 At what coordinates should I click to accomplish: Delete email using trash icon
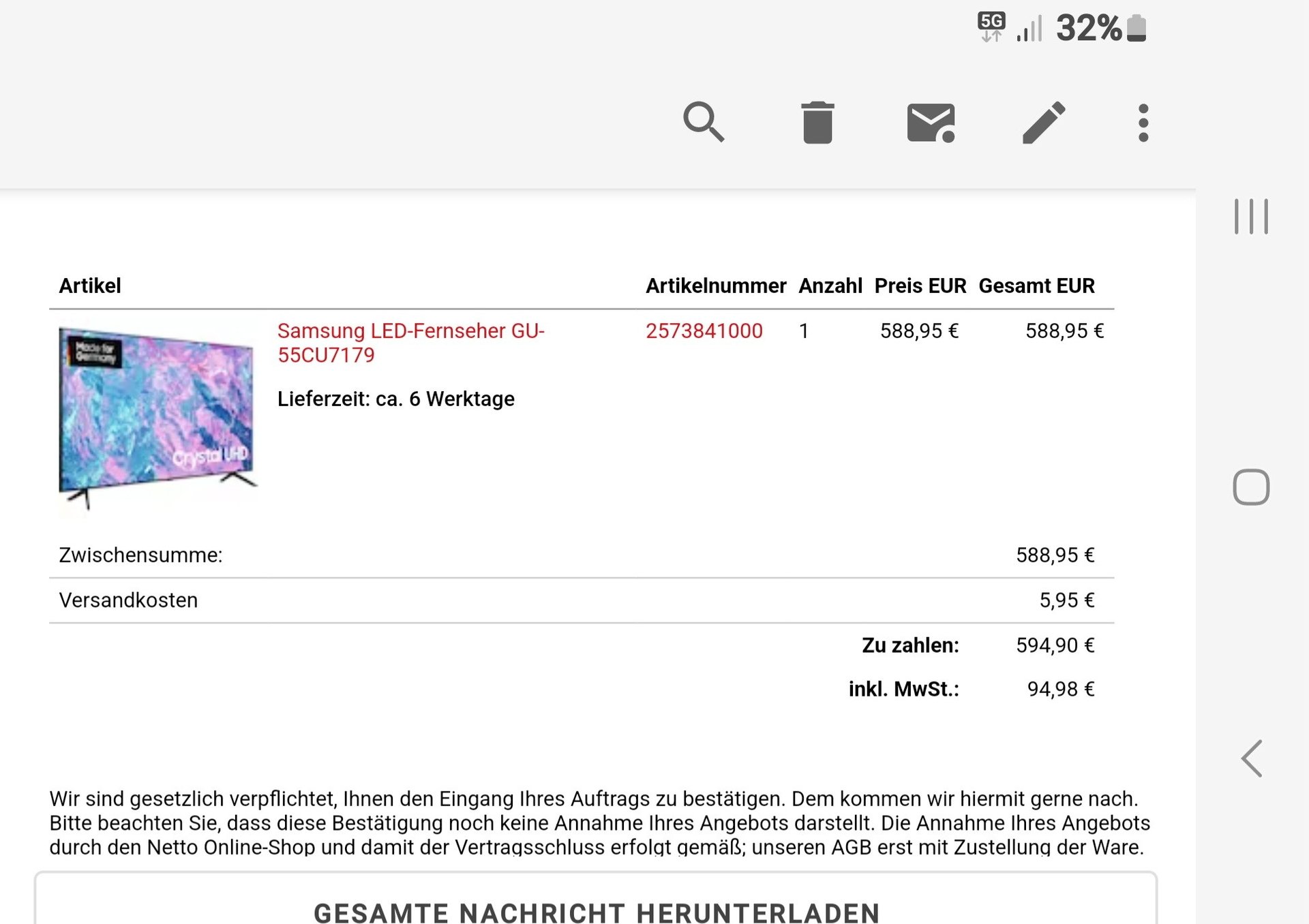[x=817, y=123]
